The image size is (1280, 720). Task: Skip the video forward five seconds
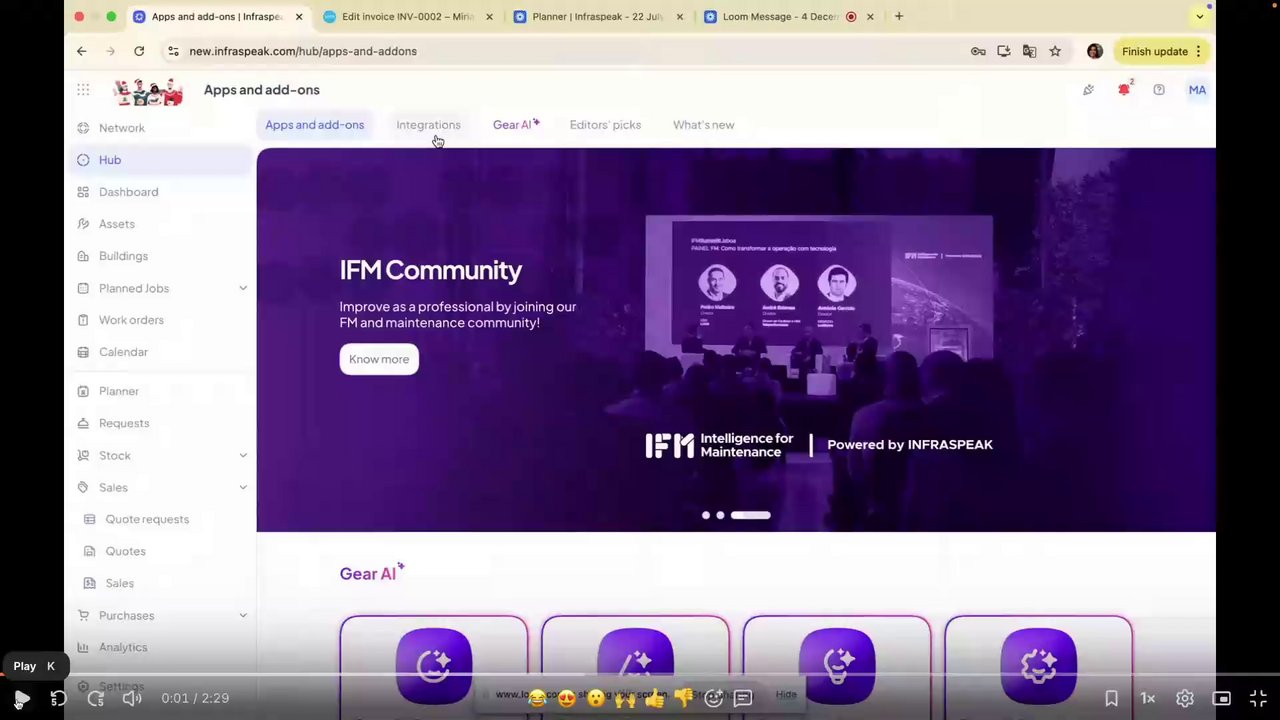(96, 698)
